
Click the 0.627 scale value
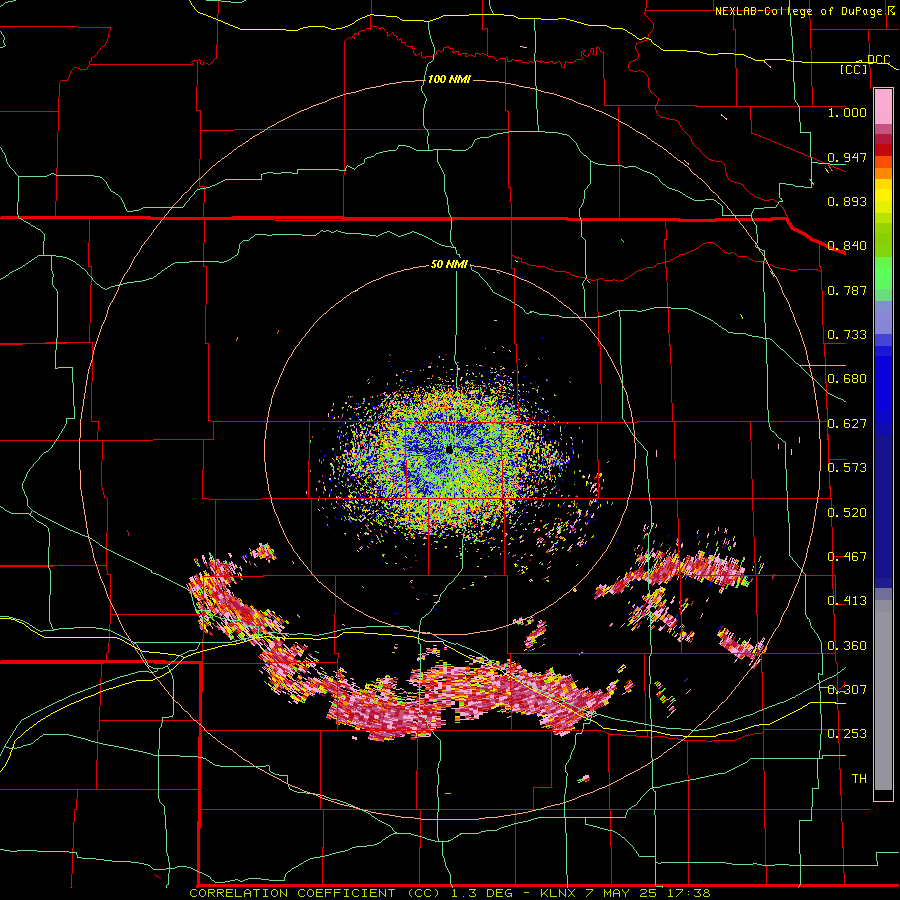(847, 424)
